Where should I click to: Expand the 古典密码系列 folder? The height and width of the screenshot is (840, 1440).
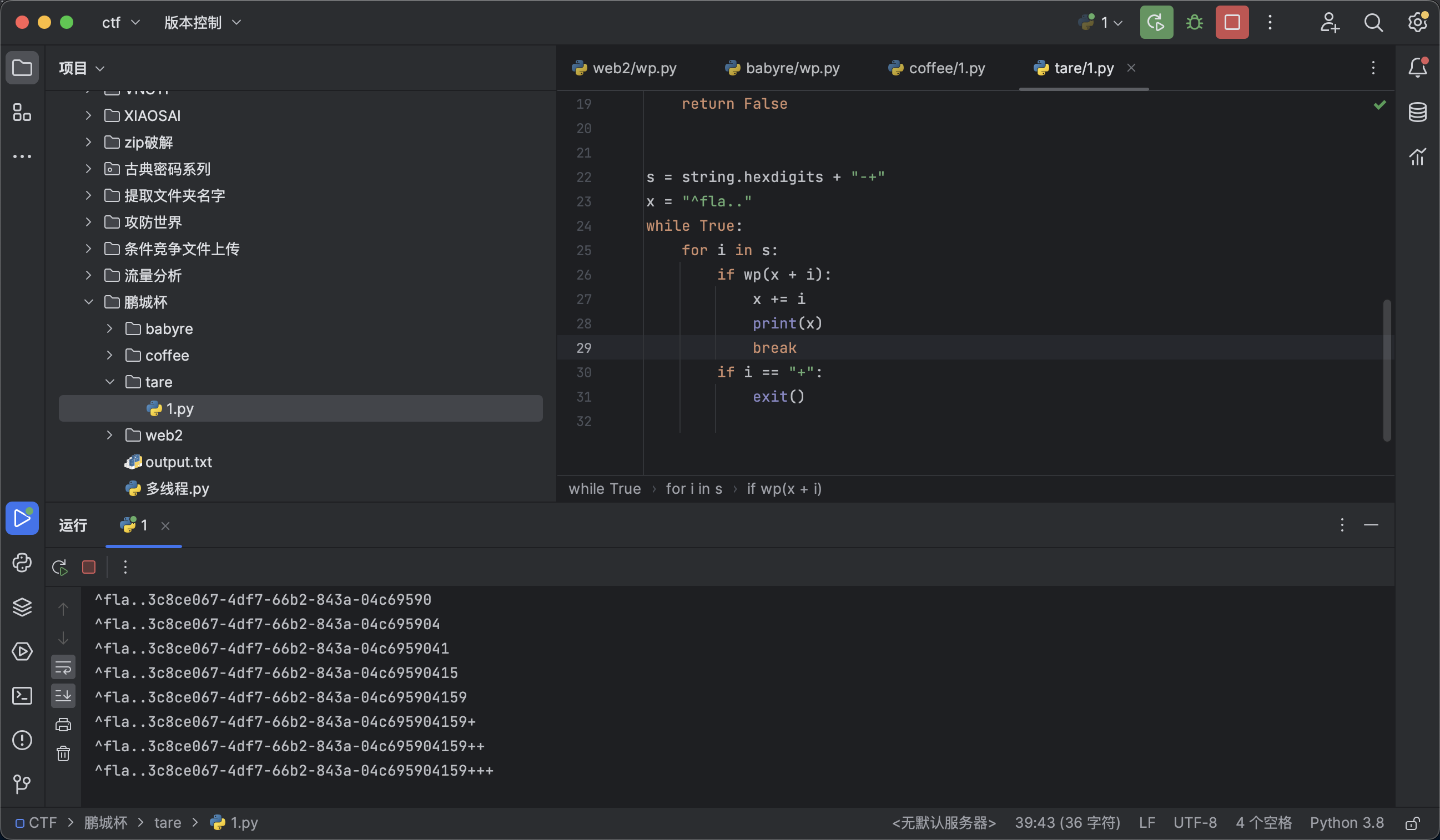point(88,169)
